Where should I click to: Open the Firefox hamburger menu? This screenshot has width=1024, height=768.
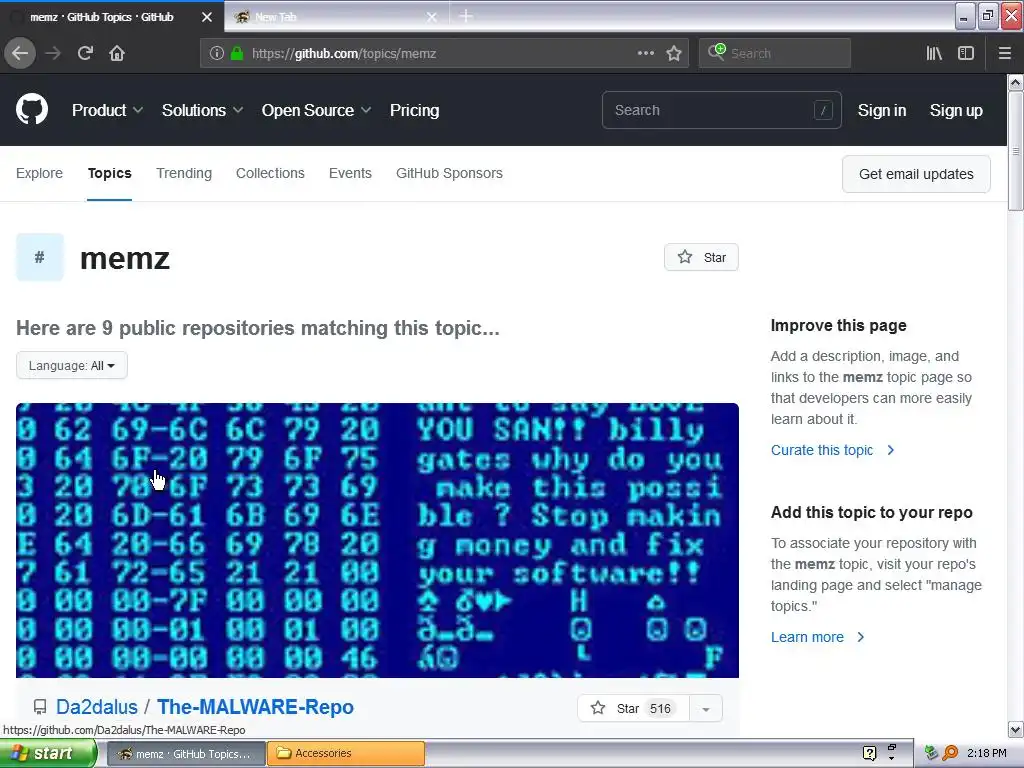pos(1005,53)
